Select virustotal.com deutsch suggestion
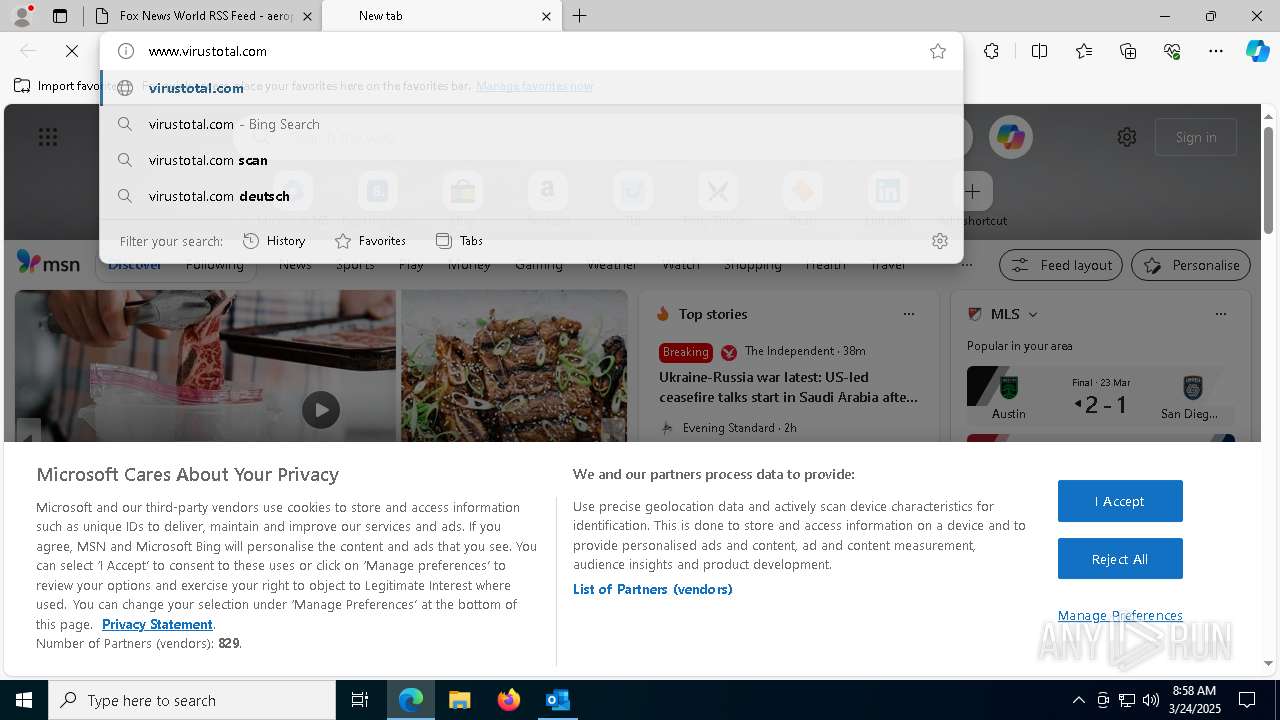The width and height of the screenshot is (1280, 720). pyautogui.click(x=531, y=196)
